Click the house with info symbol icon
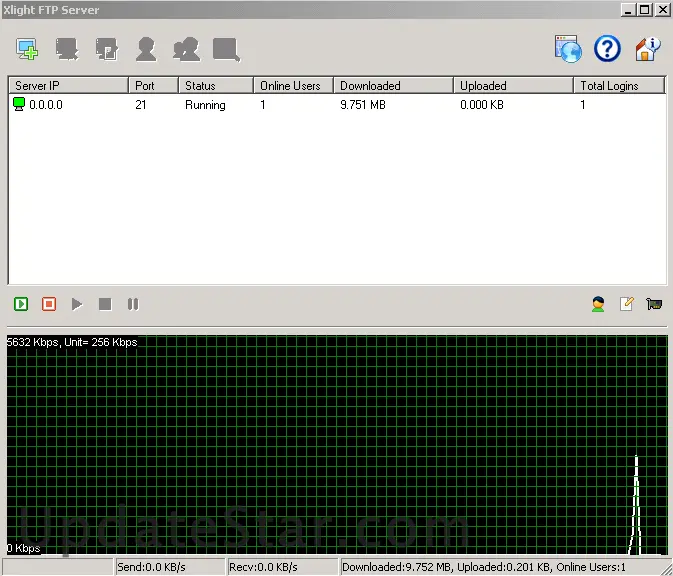This screenshot has height=576, width=673. click(648, 48)
